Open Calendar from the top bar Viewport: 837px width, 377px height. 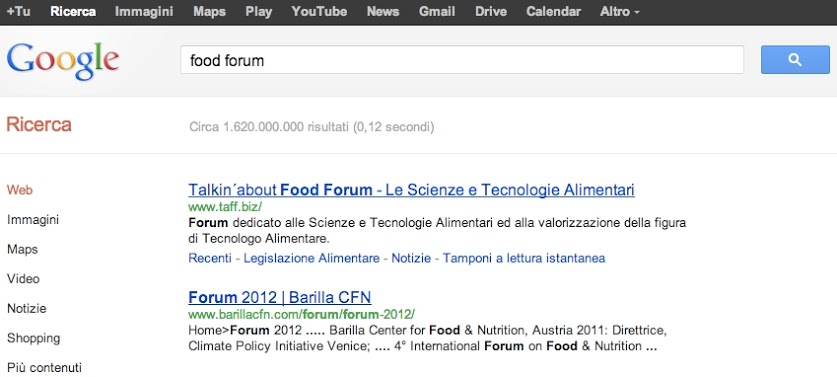pyautogui.click(x=553, y=12)
